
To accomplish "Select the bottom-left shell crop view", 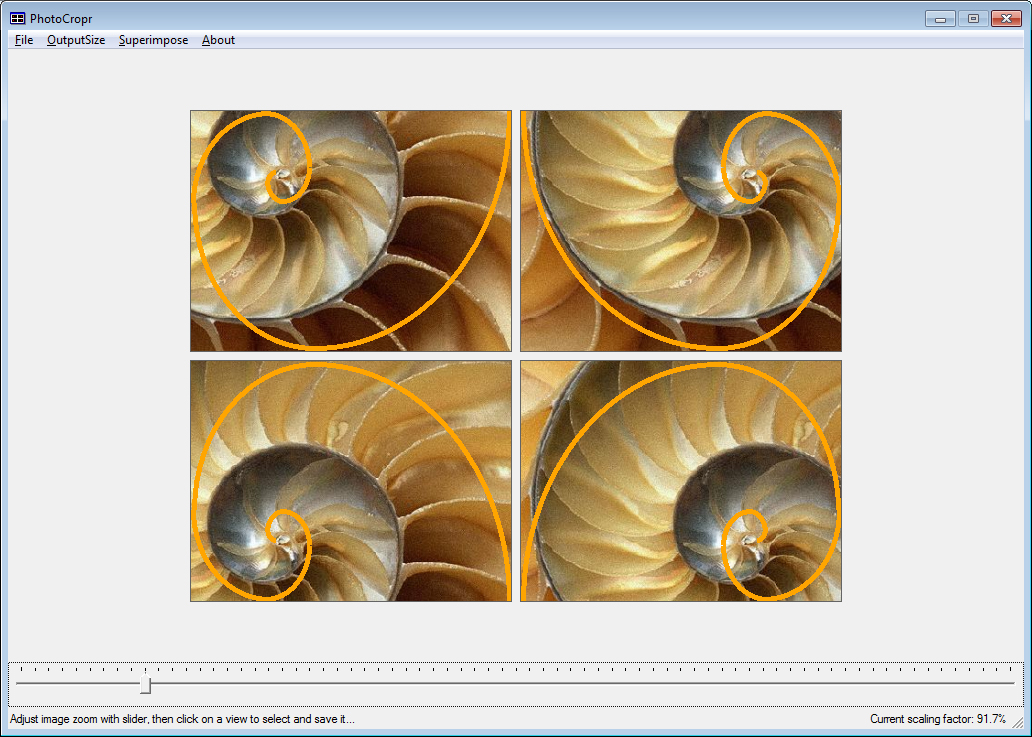I will [351, 481].
